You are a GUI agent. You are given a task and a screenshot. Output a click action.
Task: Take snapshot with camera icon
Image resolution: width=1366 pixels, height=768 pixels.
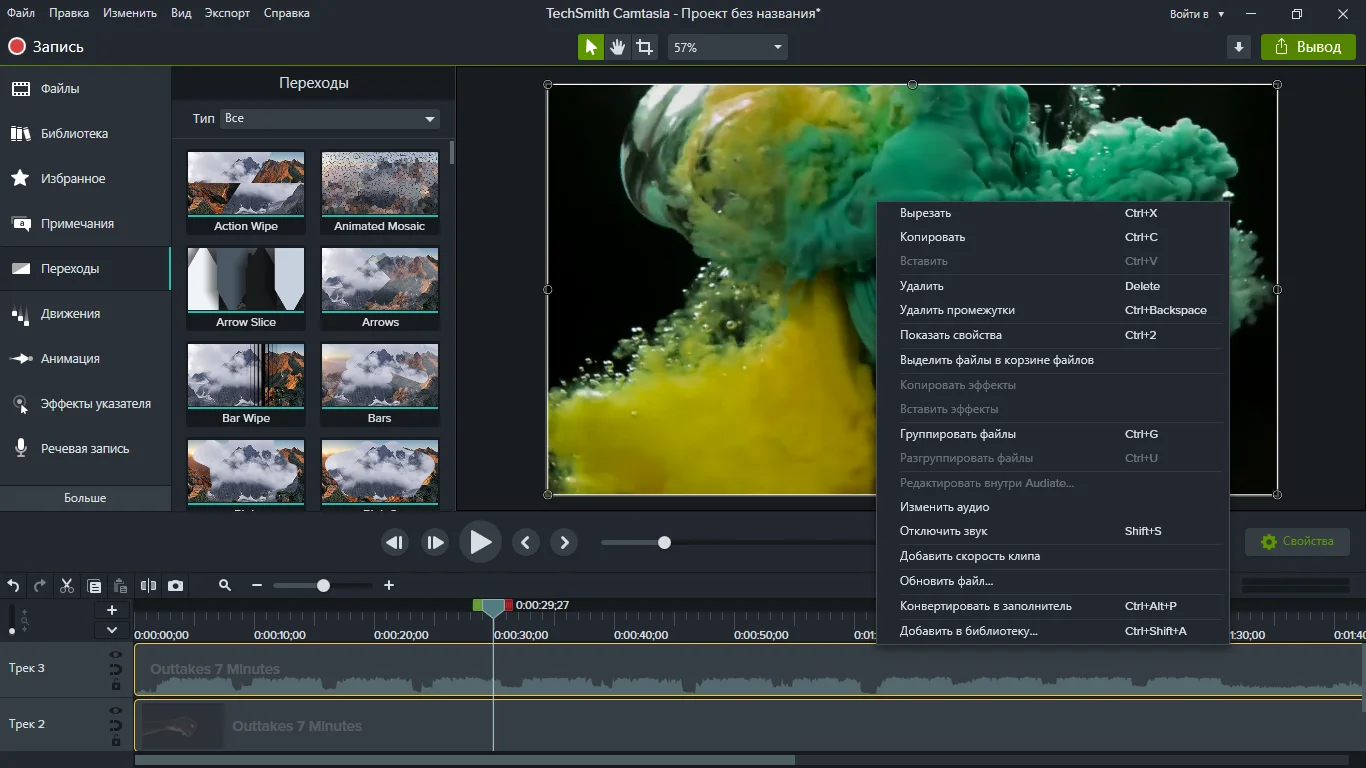[176, 586]
